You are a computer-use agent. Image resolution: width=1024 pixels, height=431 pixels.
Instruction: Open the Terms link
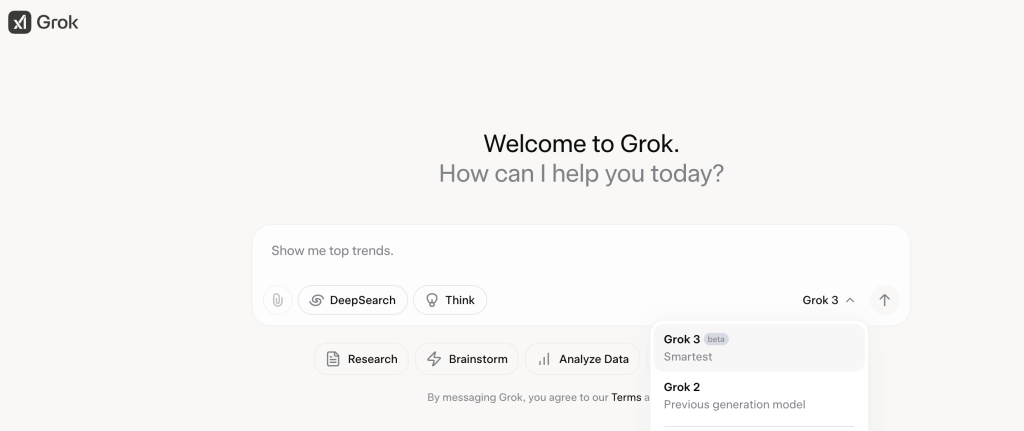point(626,397)
